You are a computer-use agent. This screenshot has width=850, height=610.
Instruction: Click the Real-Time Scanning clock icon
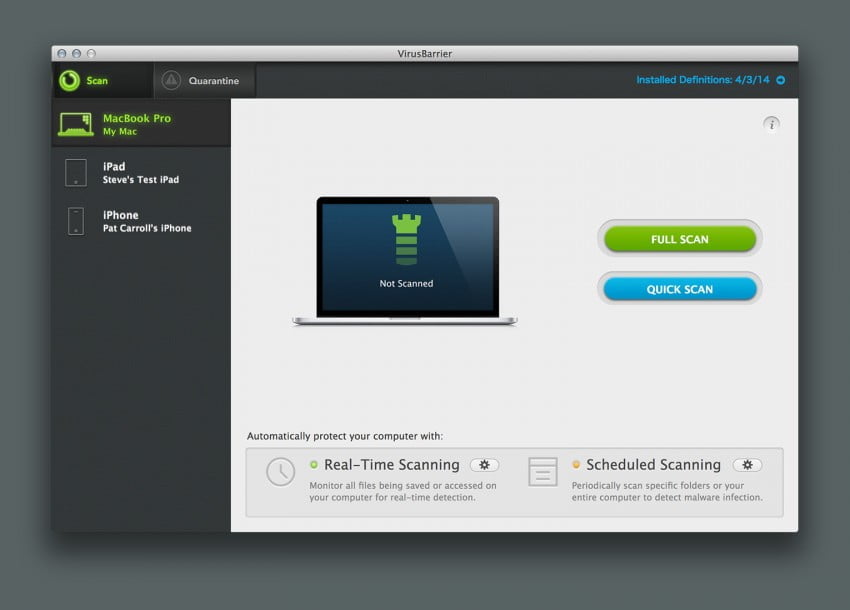[x=281, y=471]
